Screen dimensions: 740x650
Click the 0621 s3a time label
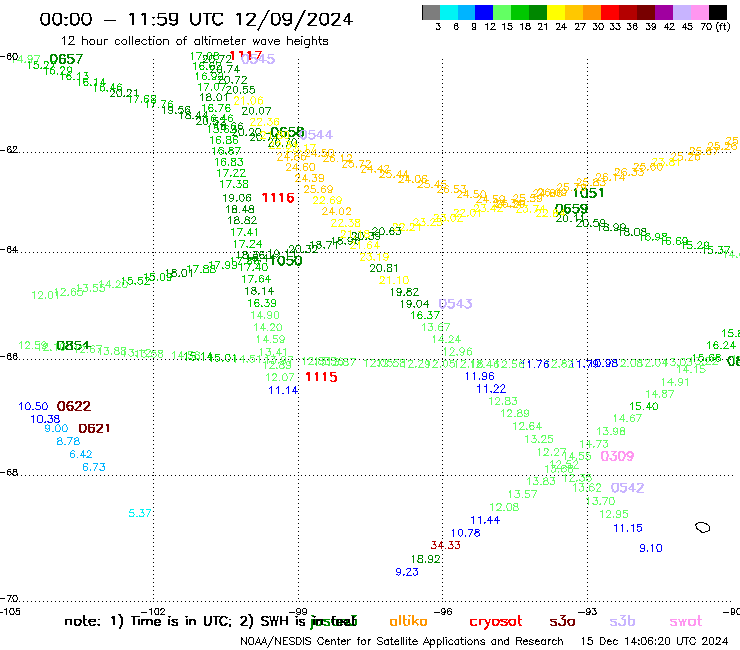tap(94, 428)
